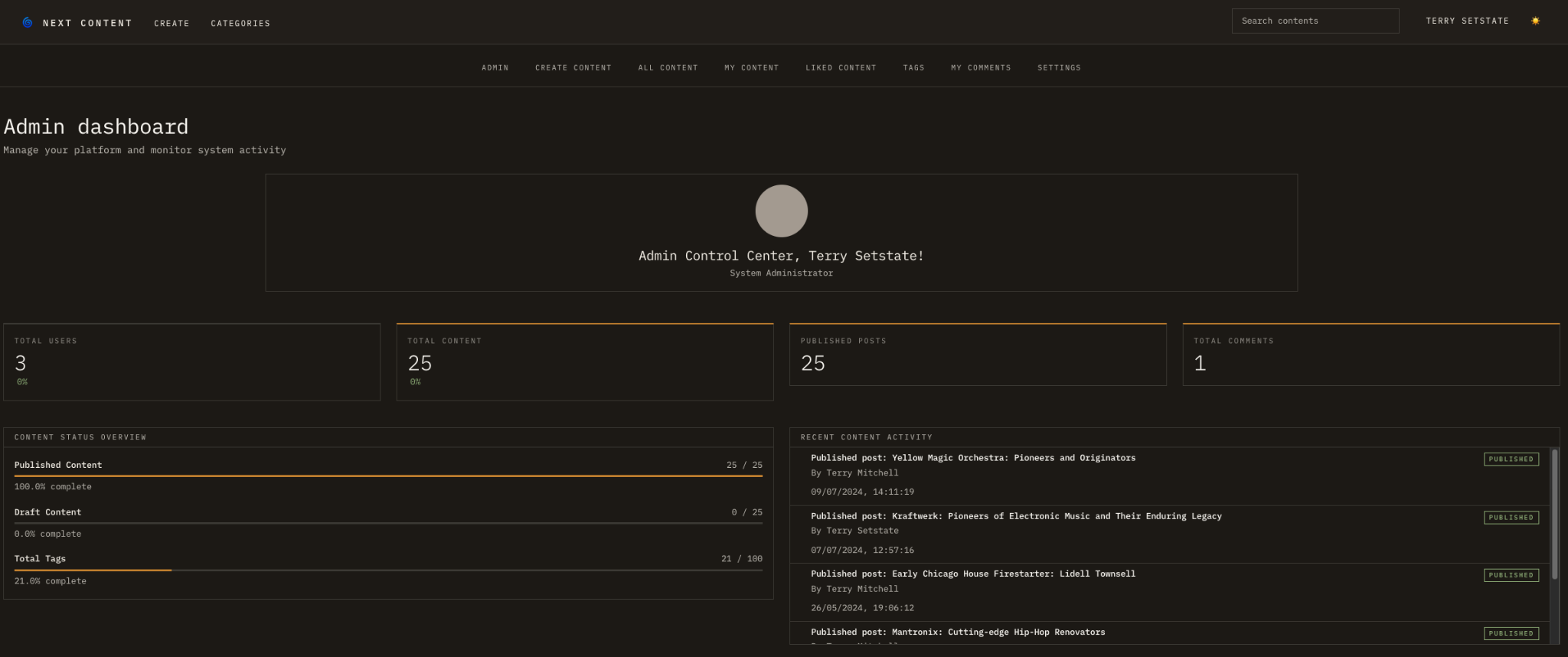Select the My Content tab
The height and width of the screenshot is (657, 1568).
click(752, 67)
